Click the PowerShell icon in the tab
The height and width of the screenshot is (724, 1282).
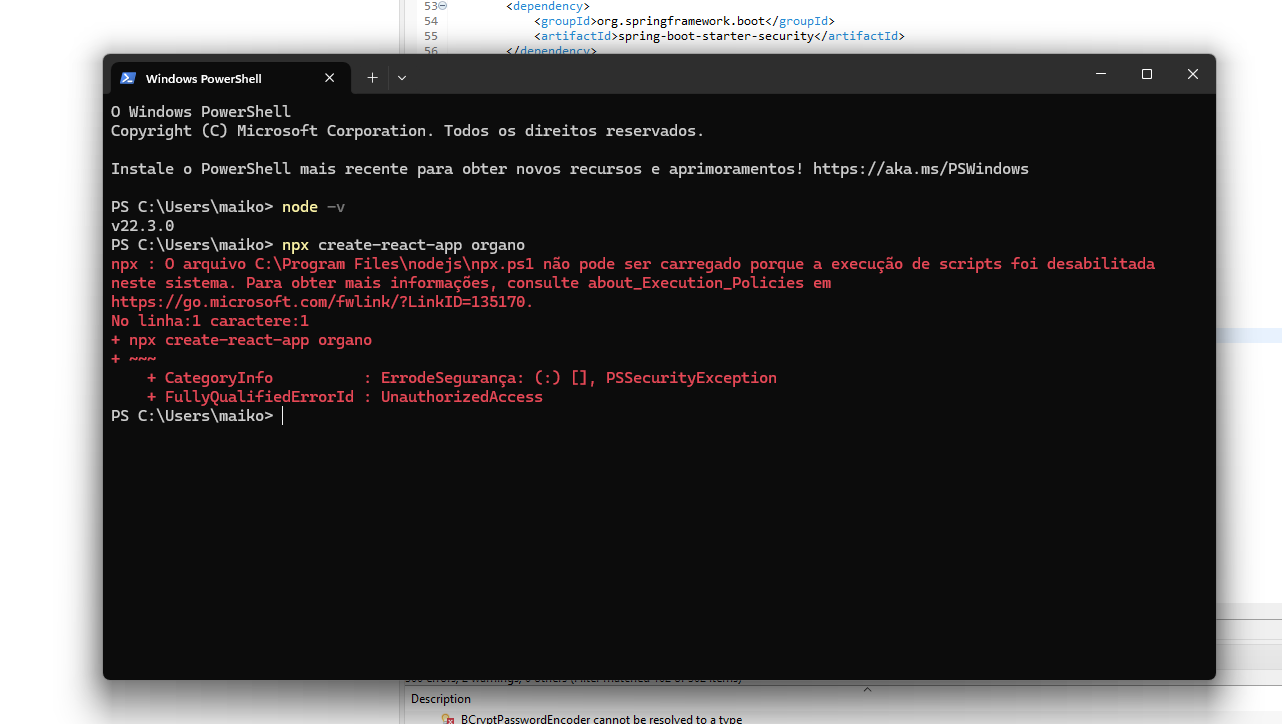tap(128, 78)
